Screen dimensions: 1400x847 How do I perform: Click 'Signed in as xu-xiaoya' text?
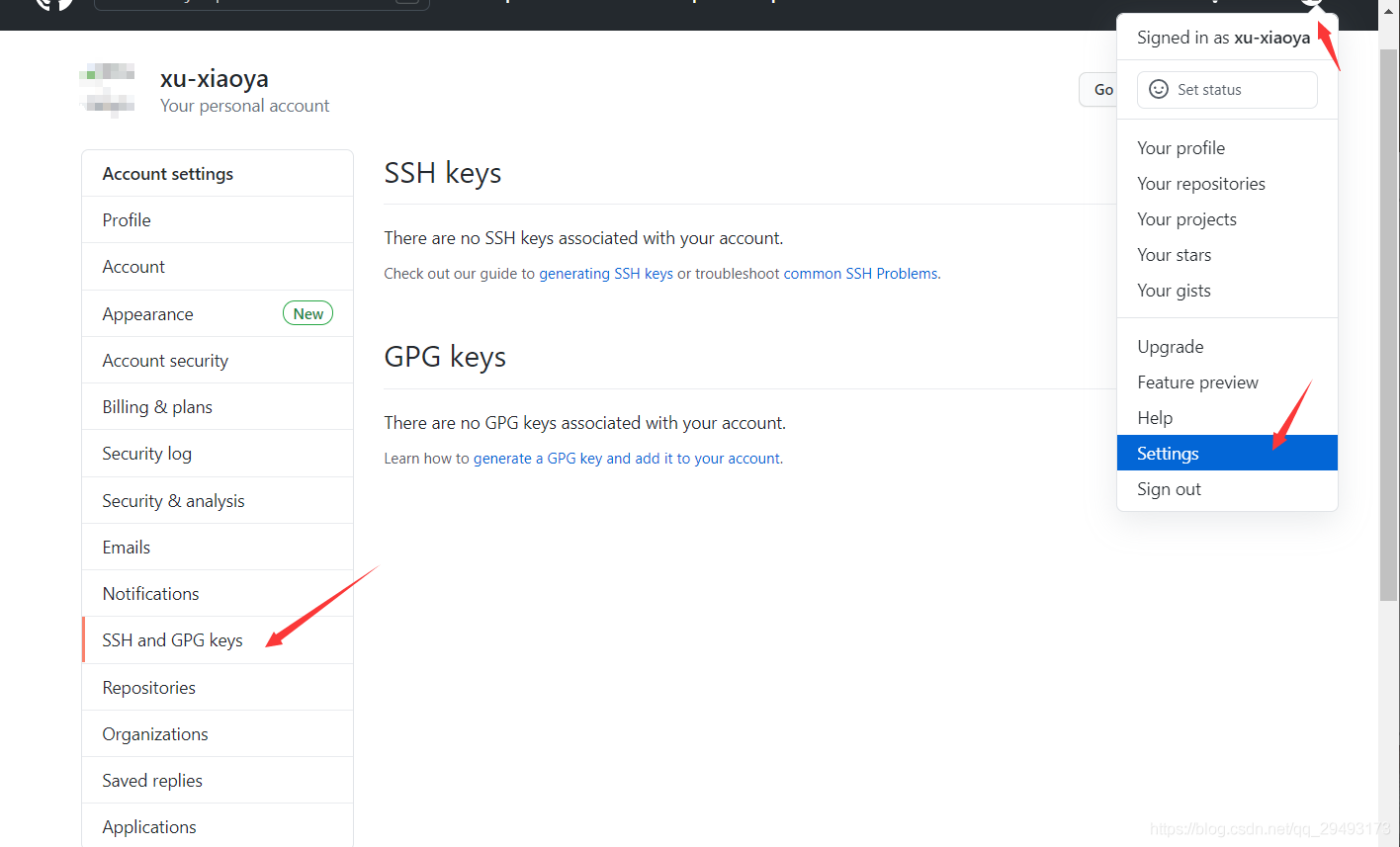1224,38
